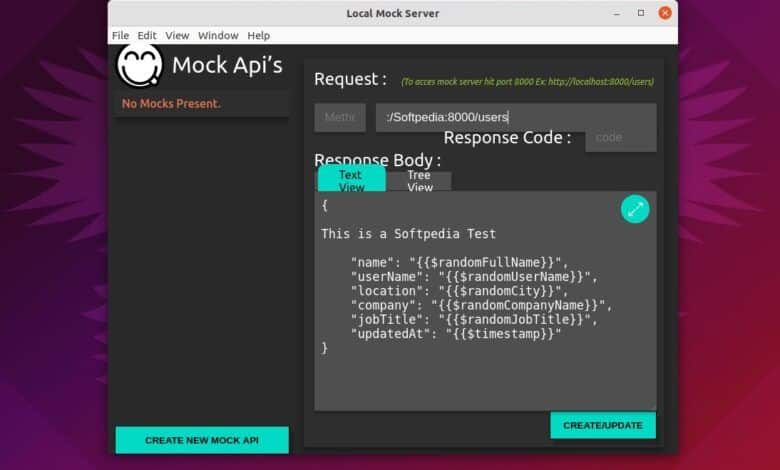Switch to the Tree View tab
This screenshot has height=470, width=780.
(x=419, y=181)
